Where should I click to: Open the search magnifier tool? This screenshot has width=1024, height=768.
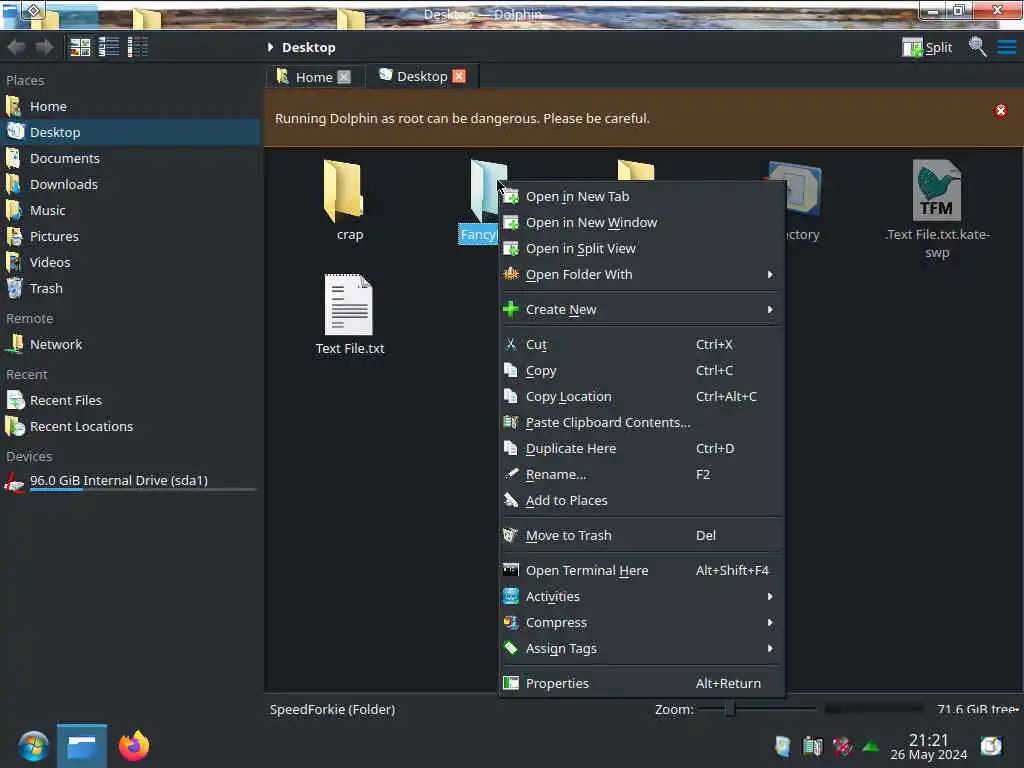[977, 47]
